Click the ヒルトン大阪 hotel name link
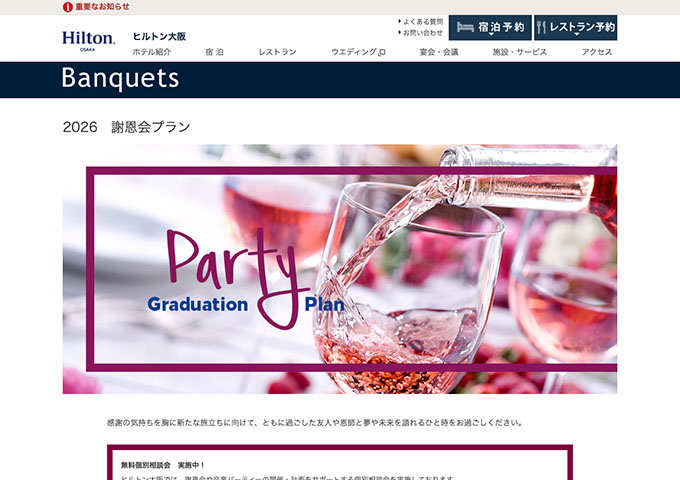 coord(159,36)
